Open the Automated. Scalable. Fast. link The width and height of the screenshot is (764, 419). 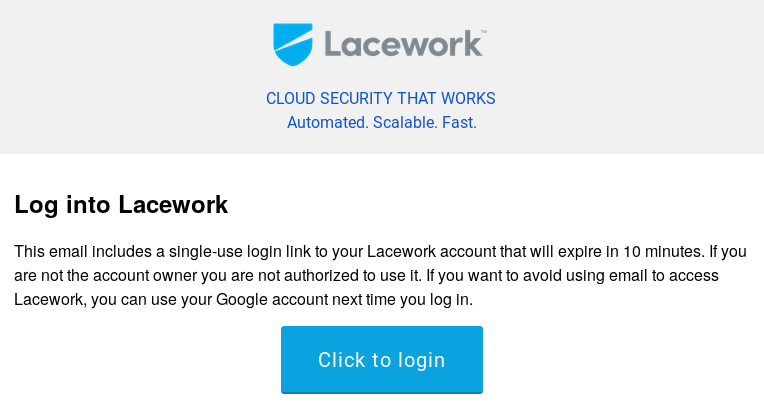coord(382,122)
